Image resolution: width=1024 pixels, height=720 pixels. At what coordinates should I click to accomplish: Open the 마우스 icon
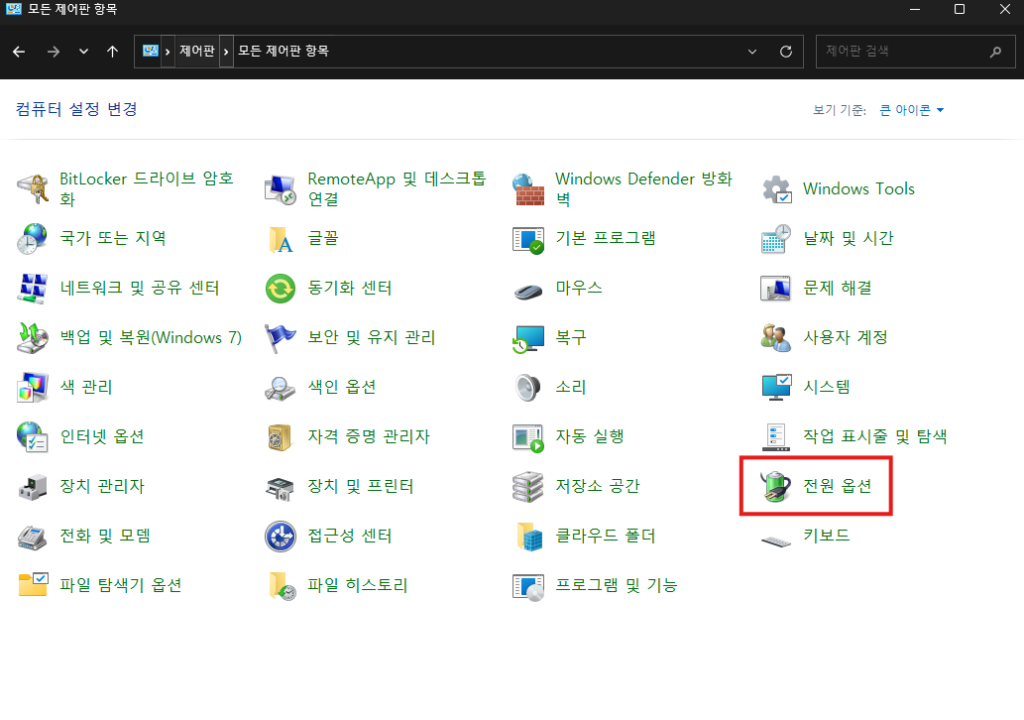(528, 289)
